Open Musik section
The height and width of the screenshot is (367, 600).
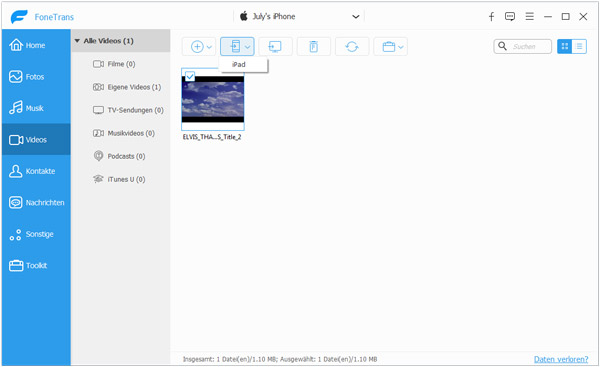click(x=36, y=108)
